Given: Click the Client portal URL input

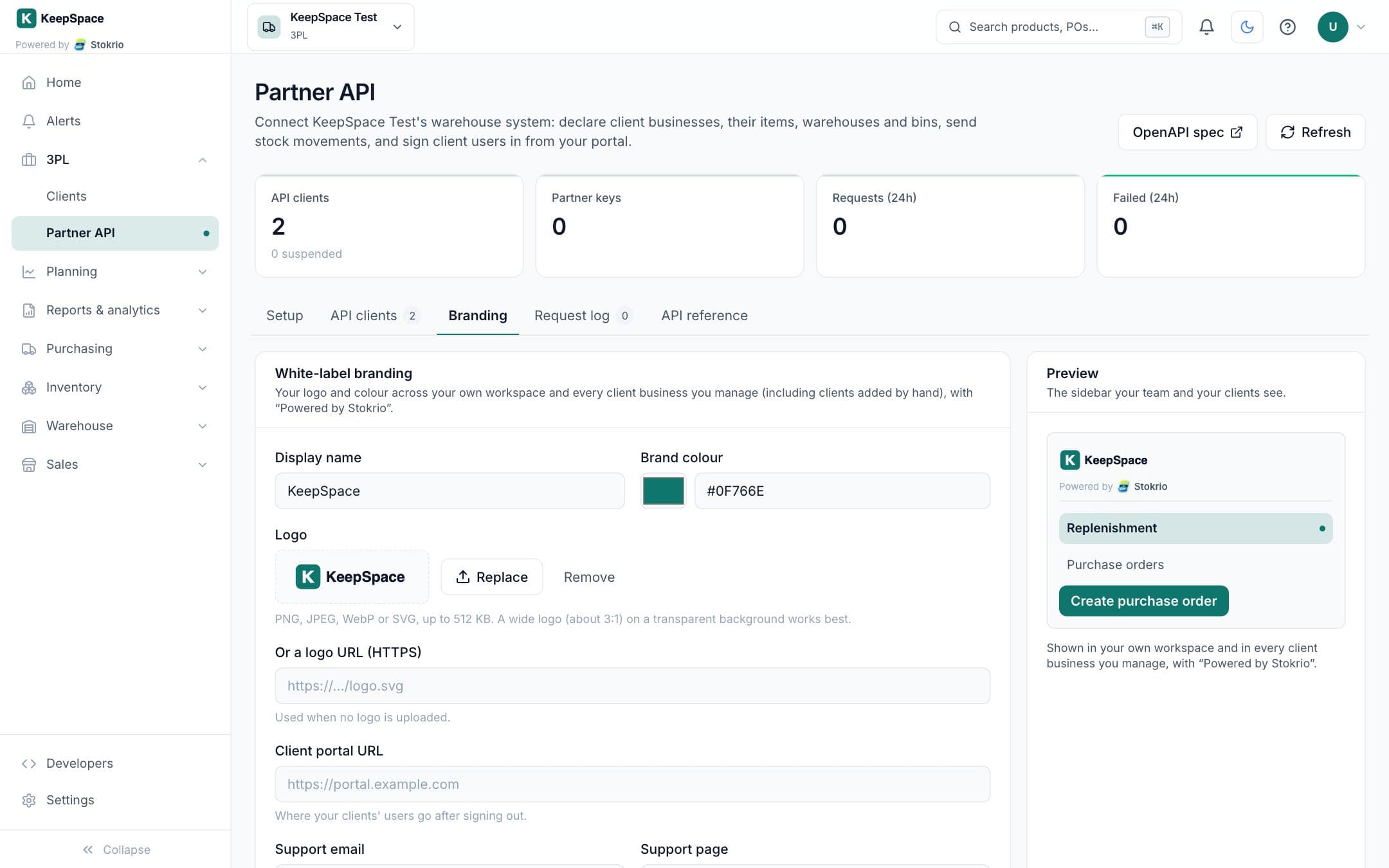Looking at the screenshot, I should pos(632,784).
